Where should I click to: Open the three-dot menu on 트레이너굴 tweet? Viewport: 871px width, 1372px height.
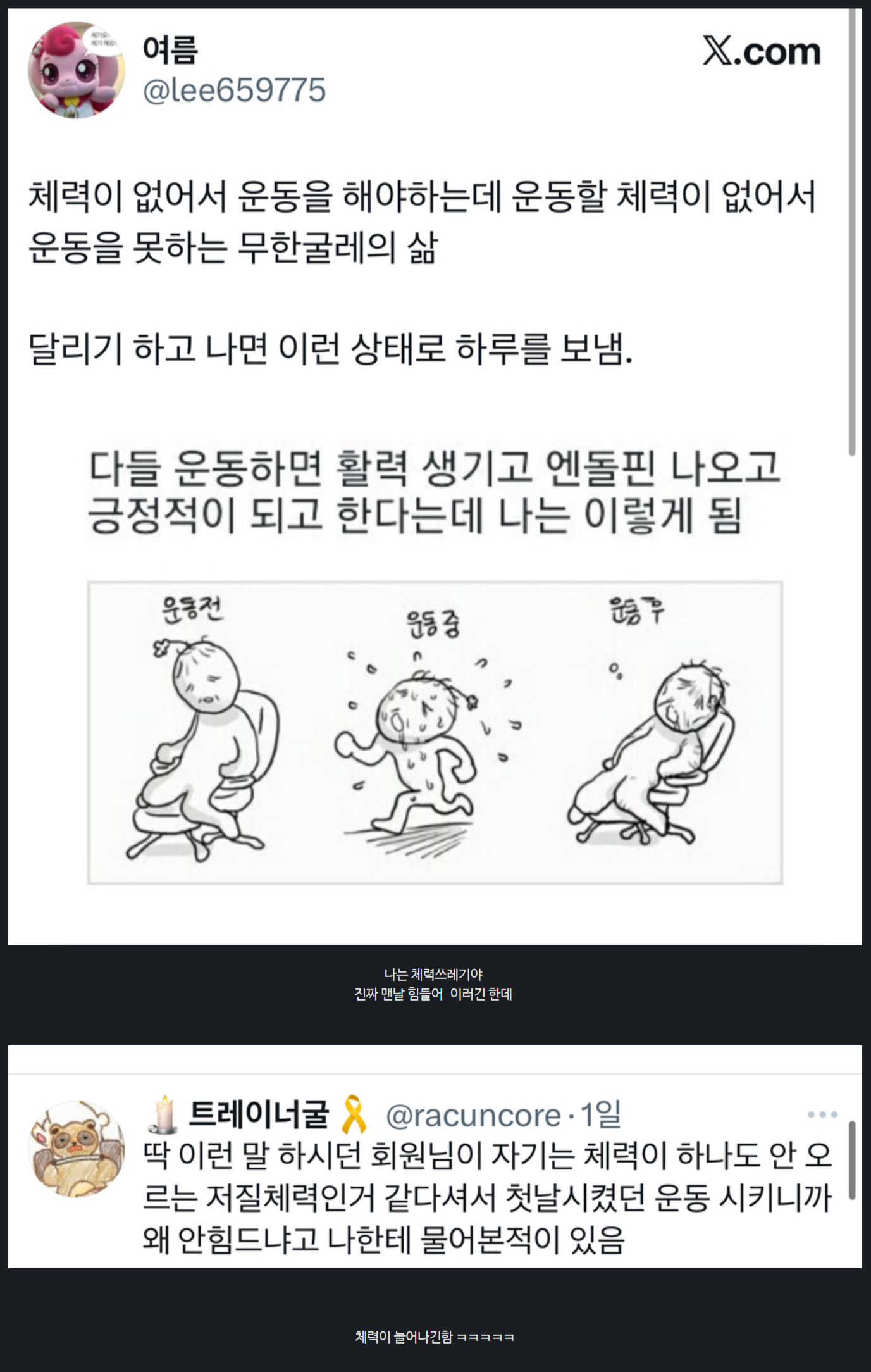coord(822,1114)
